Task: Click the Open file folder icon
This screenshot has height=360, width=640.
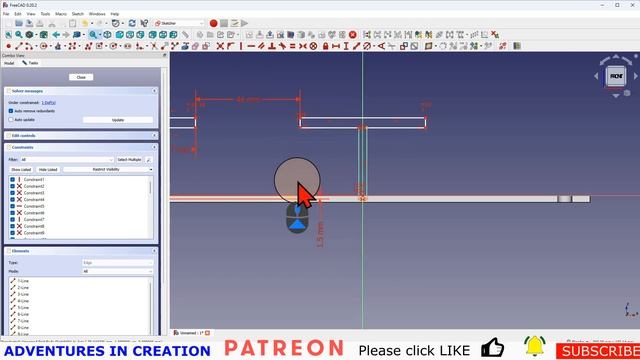Action: click(19, 23)
